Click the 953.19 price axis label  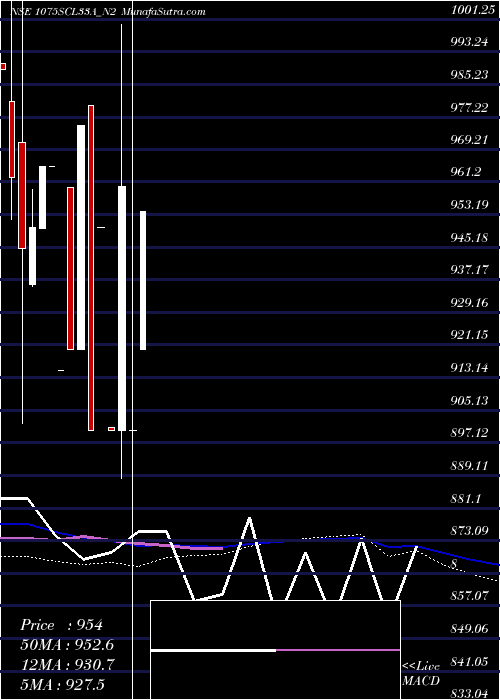pyautogui.click(x=471, y=205)
